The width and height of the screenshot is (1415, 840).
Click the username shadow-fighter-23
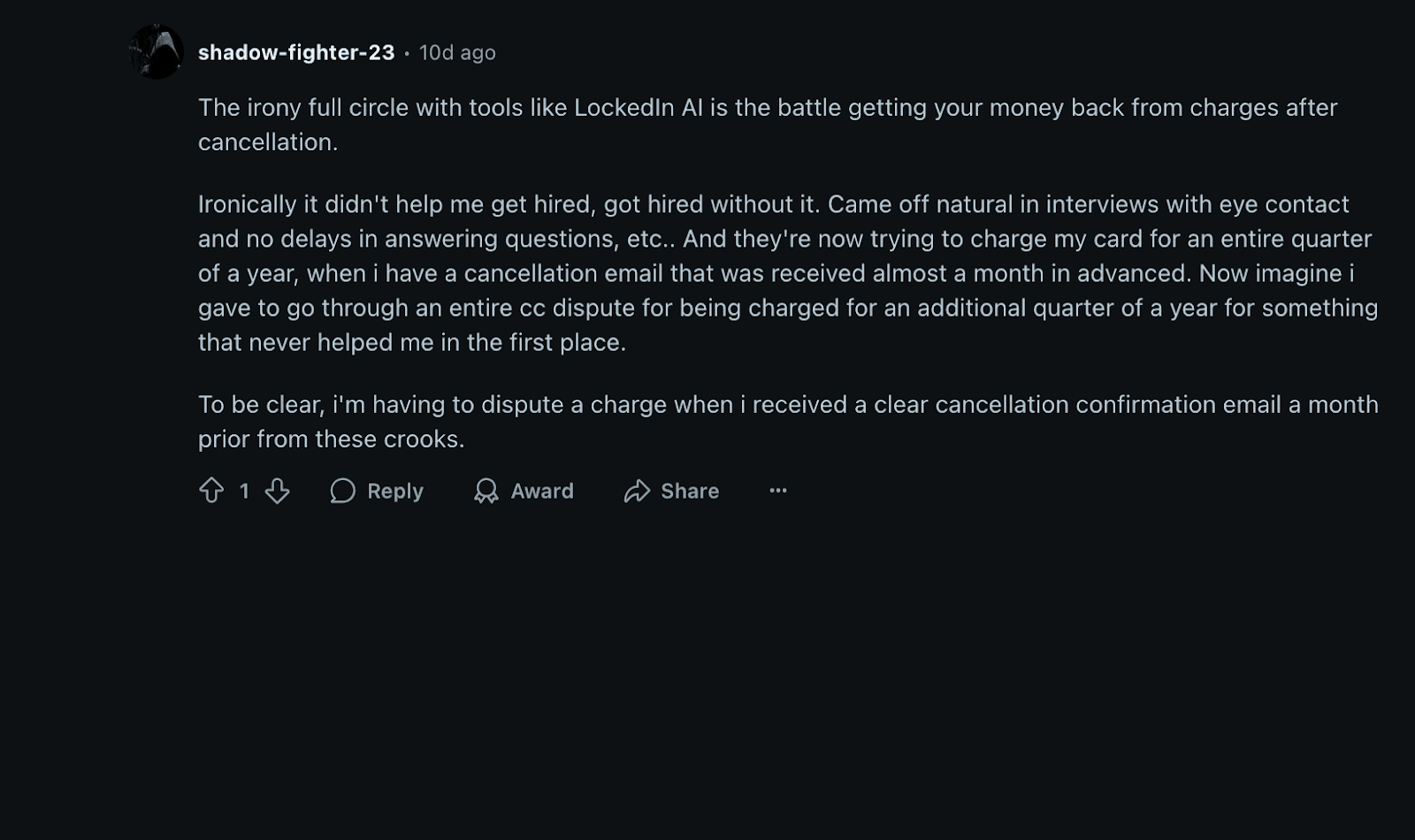click(295, 52)
